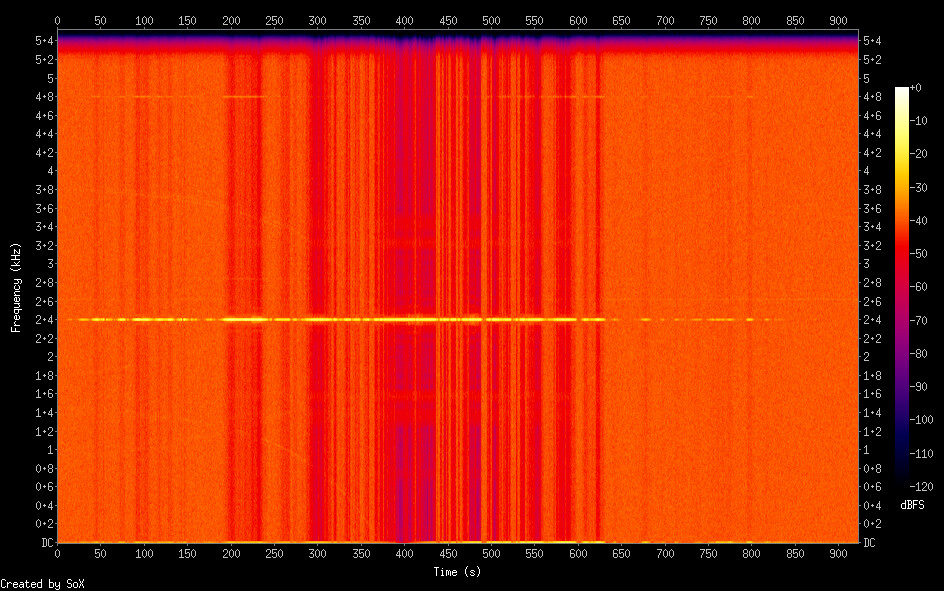Click the "0" tick on the bottom time axis
The width and height of the screenshot is (944, 591).
point(57,553)
